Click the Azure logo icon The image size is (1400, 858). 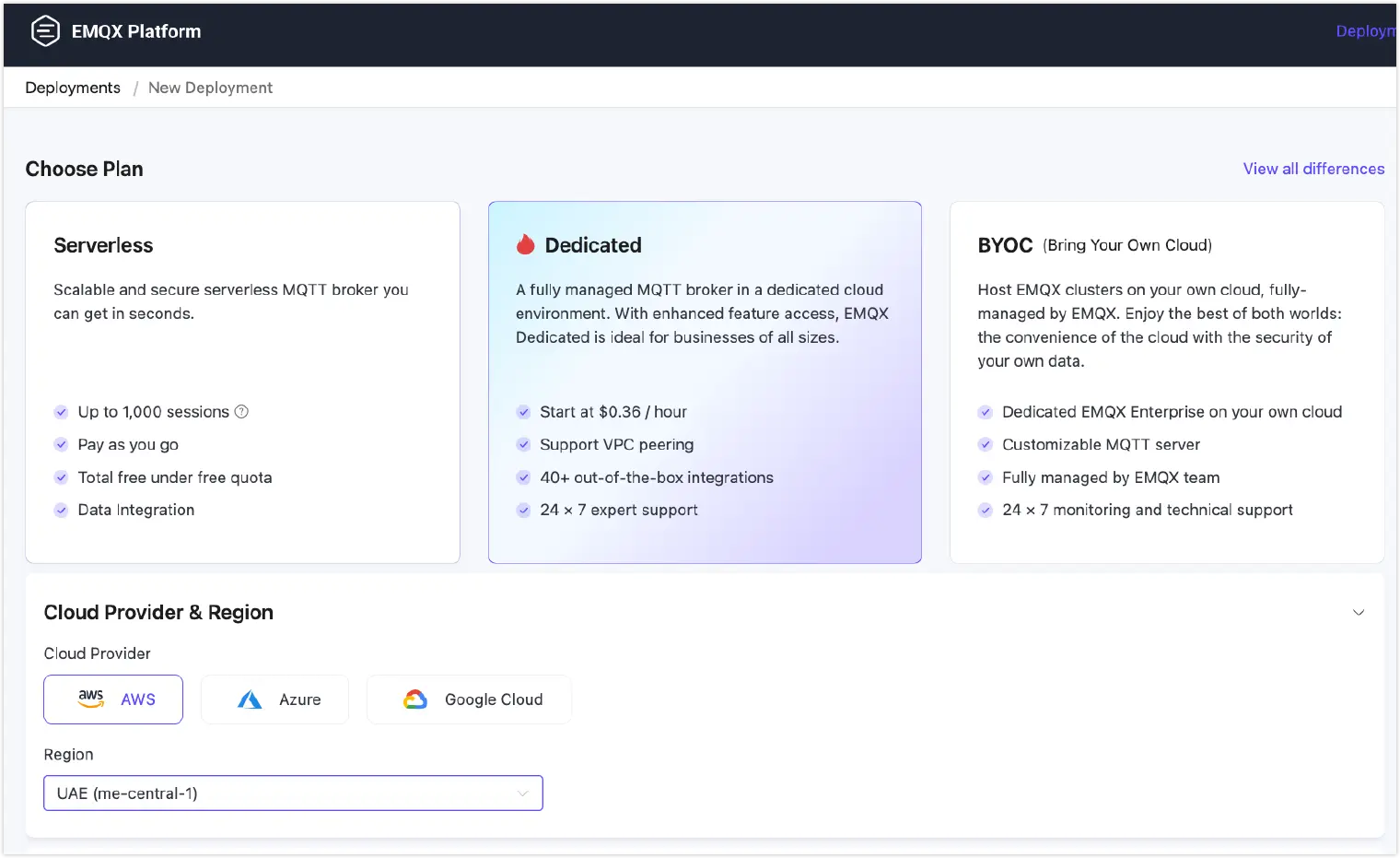(250, 699)
